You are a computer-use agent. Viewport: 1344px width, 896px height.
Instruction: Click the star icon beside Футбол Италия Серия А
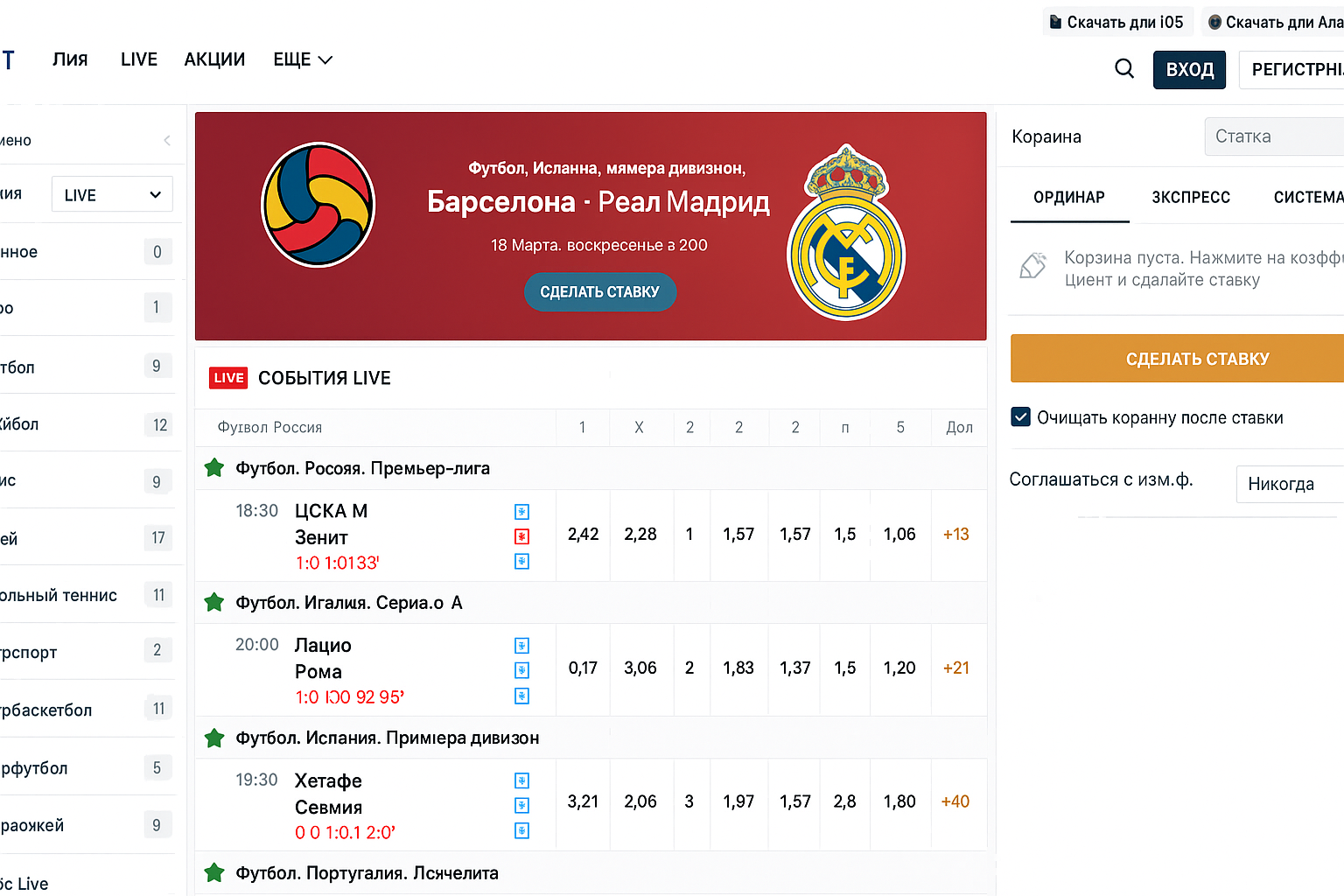point(214,603)
